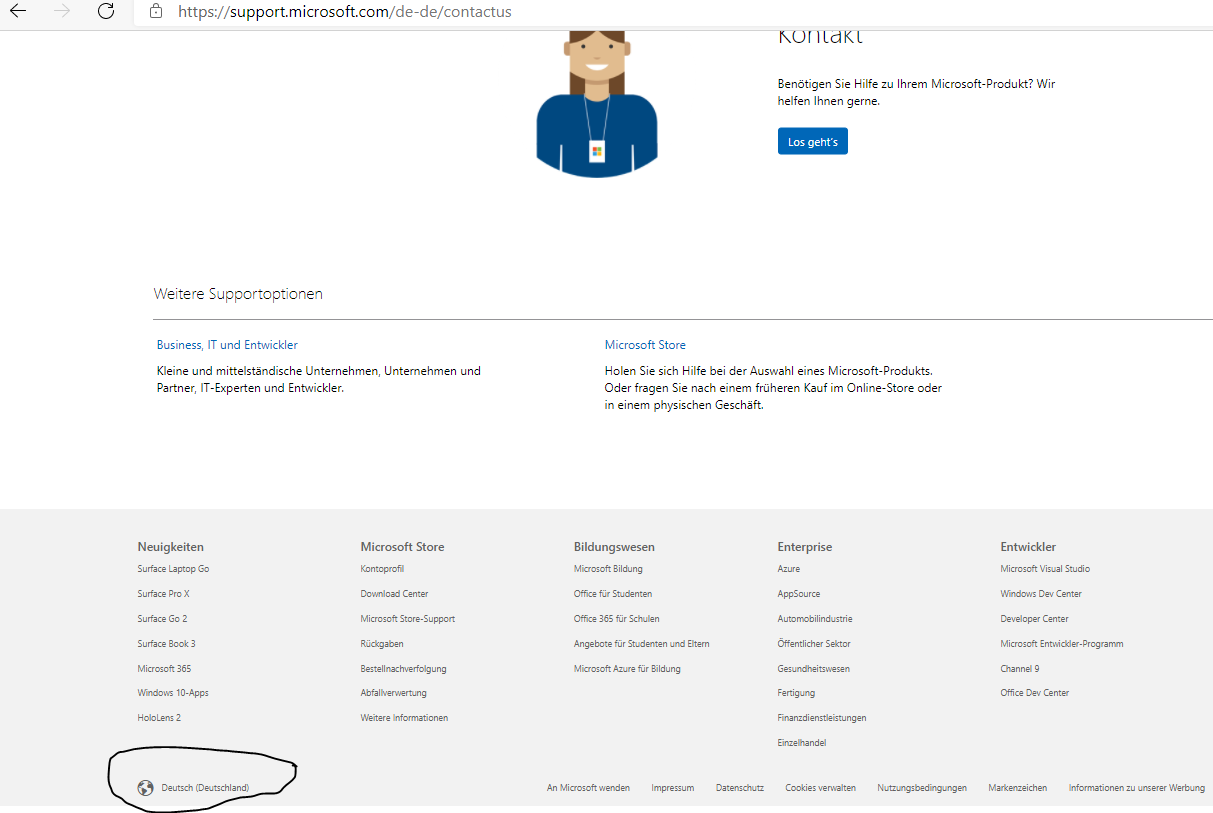The image size is (1213, 813).
Task: View site security lock info
Action: point(155,12)
